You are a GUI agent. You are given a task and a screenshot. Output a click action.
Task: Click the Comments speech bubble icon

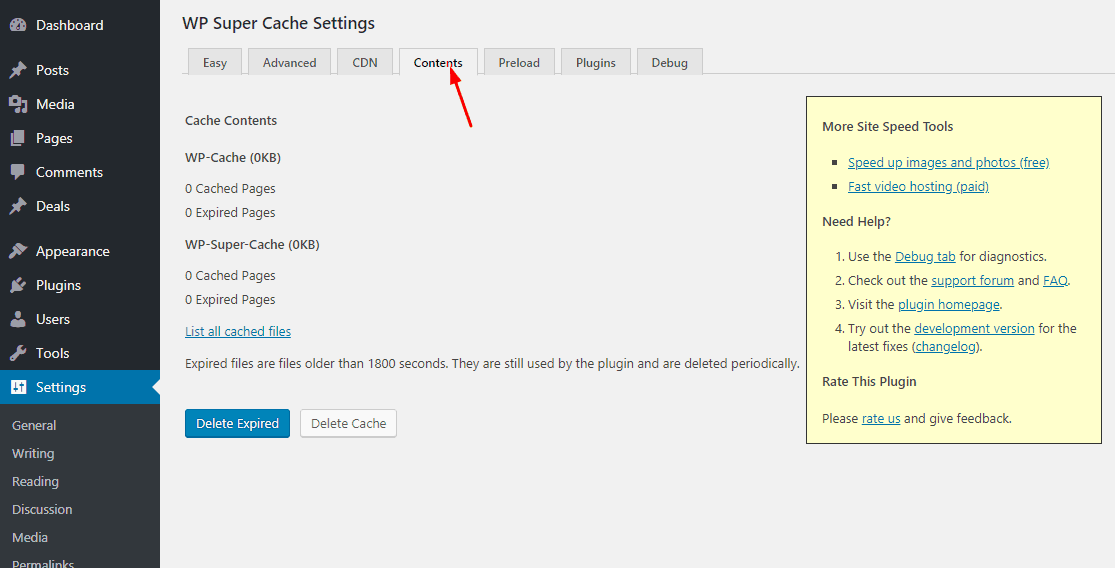pyautogui.click(x=18, y=172)
